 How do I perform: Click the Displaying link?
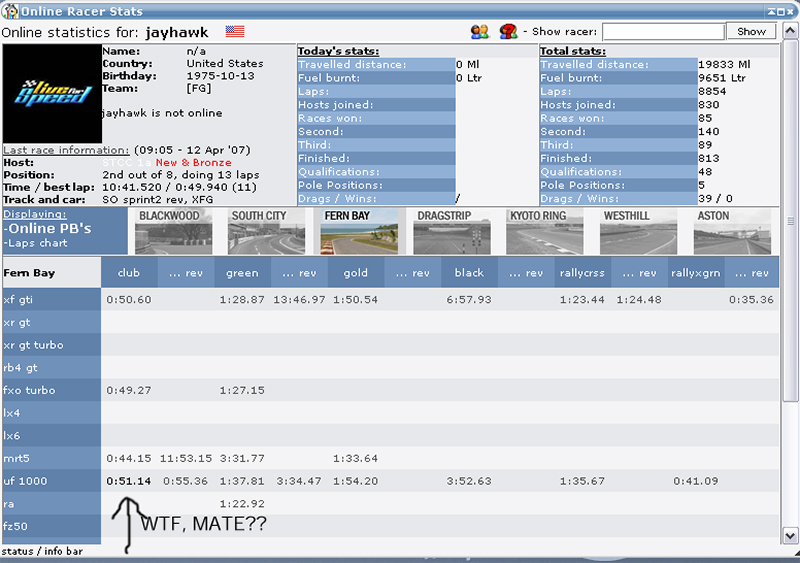tap(35, 214)
